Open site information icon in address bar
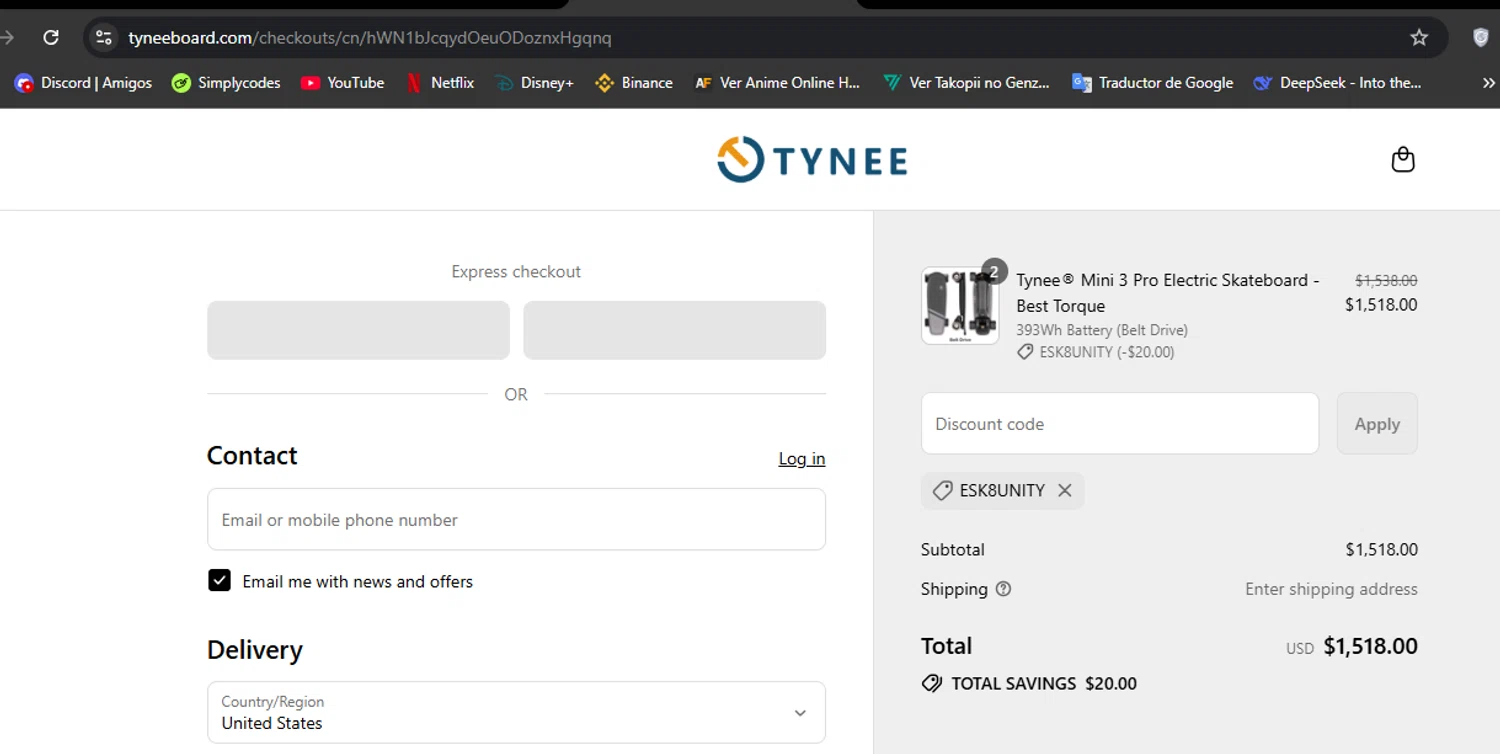 [103, 38]
